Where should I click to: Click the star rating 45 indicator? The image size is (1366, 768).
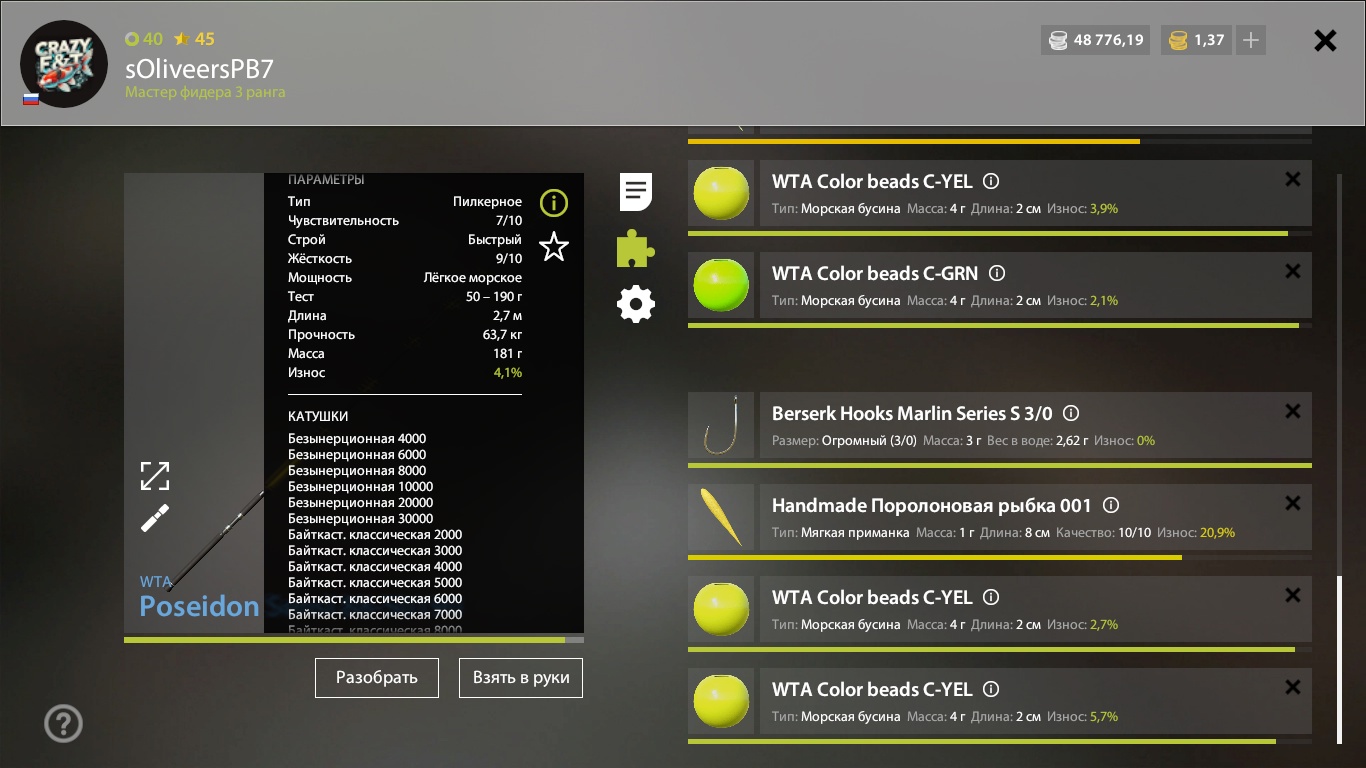click(194, 39)
